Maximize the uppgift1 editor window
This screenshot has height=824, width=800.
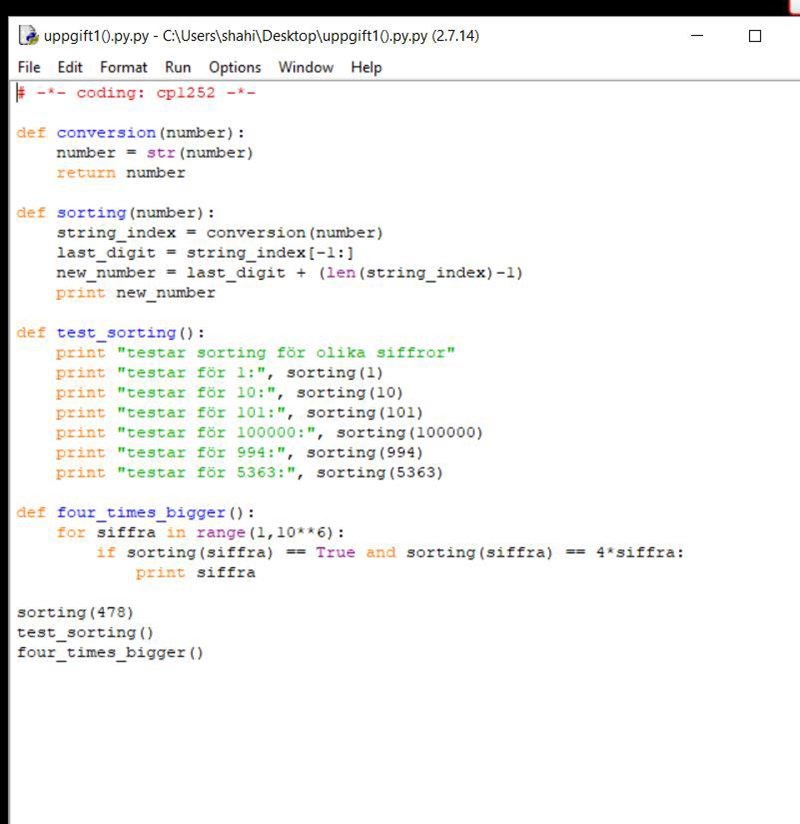[753, 35]
